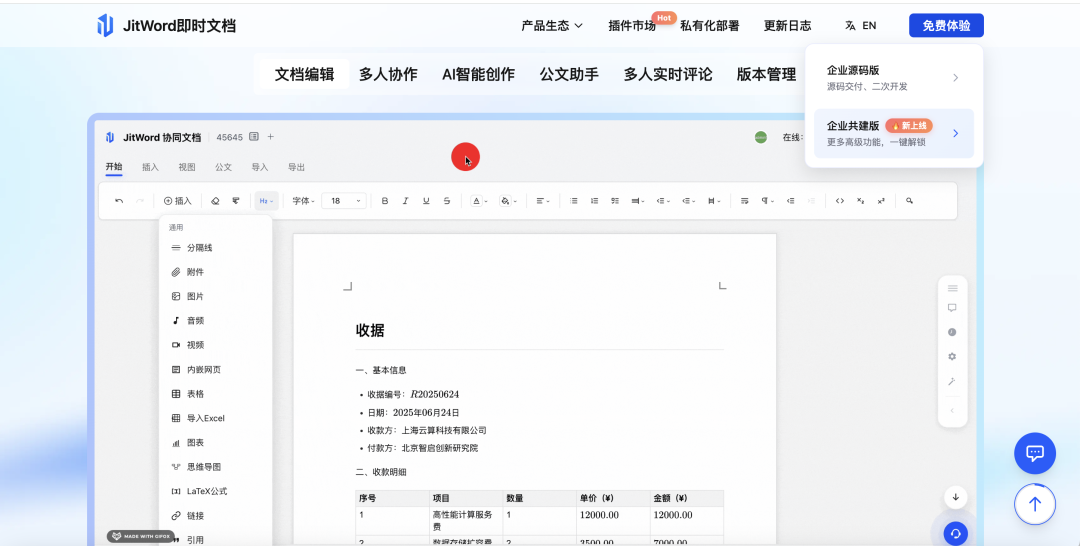The height and width of the screenshot is (546, 1080).
Task: Open the text color picker
Action: 479,201
